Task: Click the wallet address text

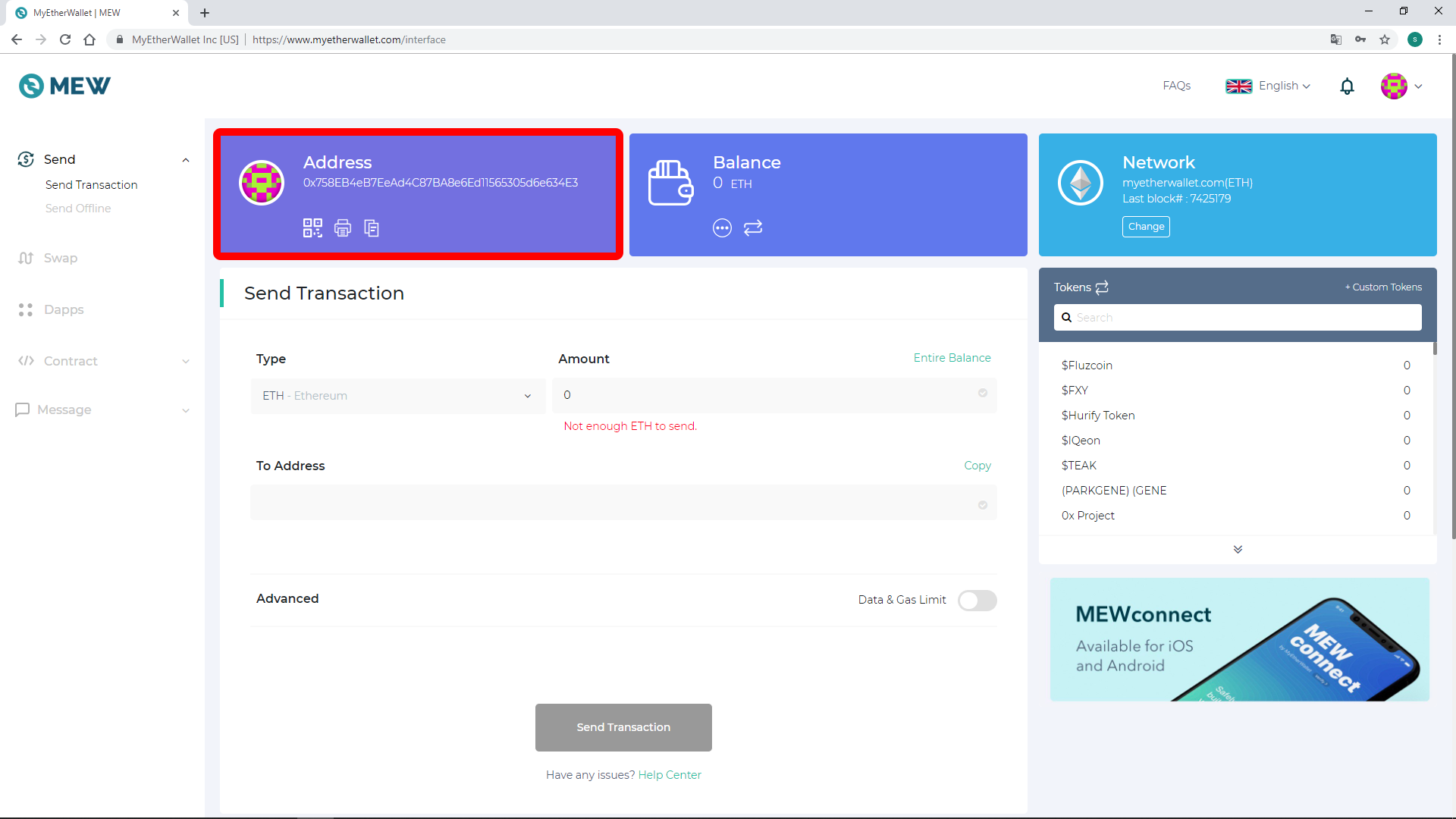Action: pyautogui.click(x=441, y=183)
